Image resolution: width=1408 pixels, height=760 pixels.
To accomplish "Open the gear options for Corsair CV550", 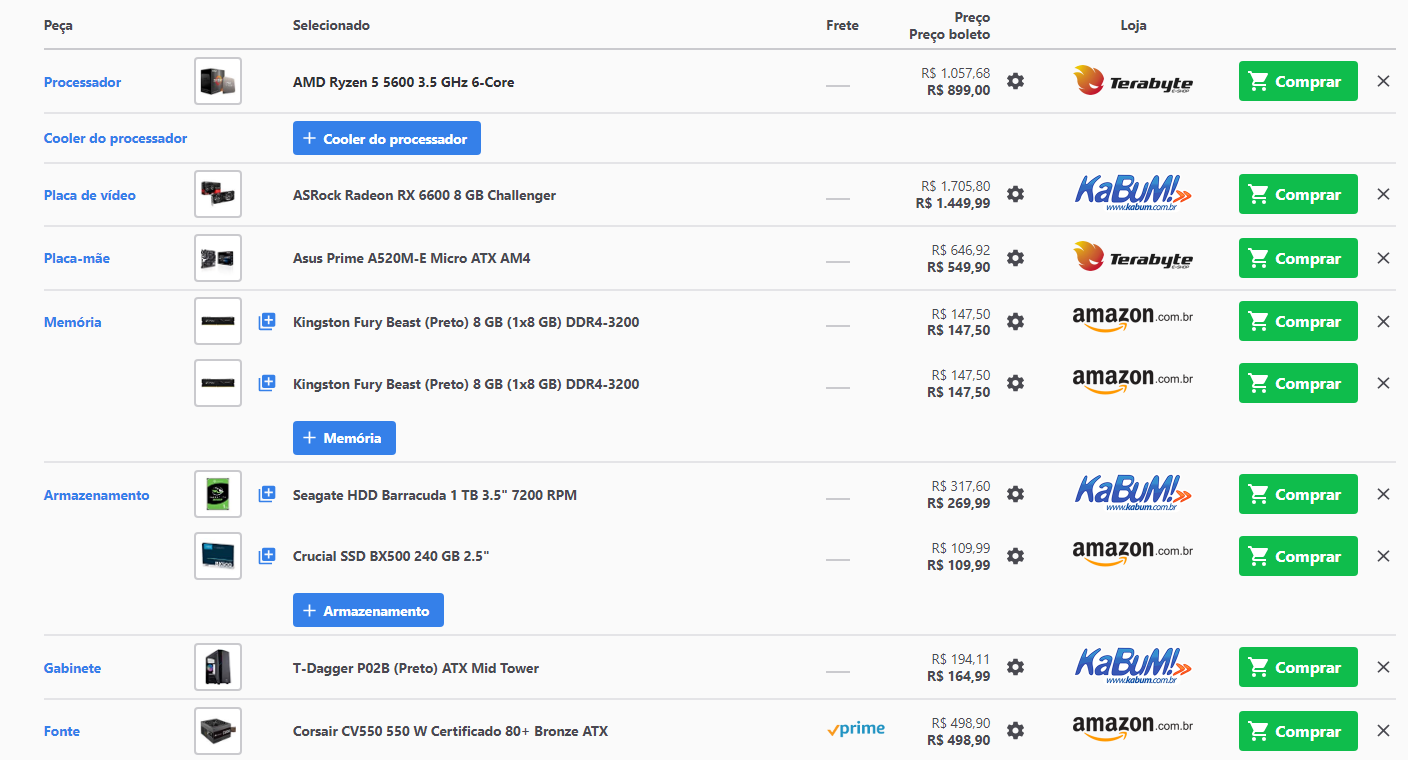I will point(1015,731).
